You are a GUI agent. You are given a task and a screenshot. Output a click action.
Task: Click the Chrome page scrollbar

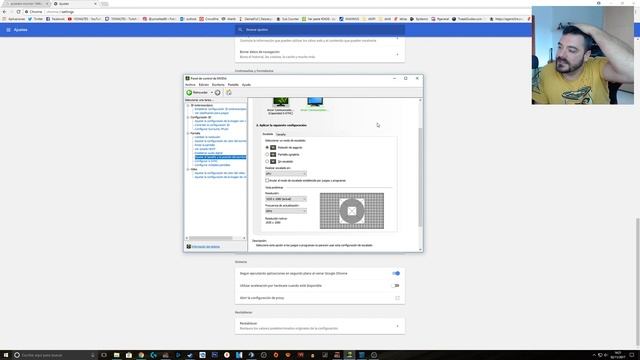click(x=638, y=282)
